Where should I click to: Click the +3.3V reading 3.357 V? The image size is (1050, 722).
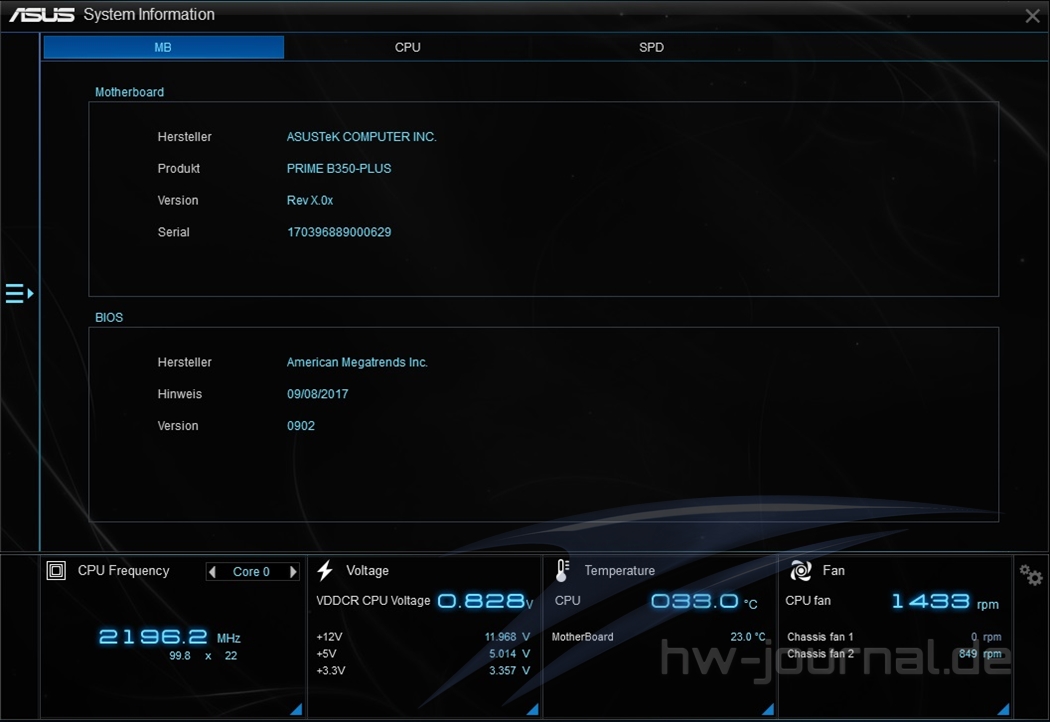(x=509, y=670)
